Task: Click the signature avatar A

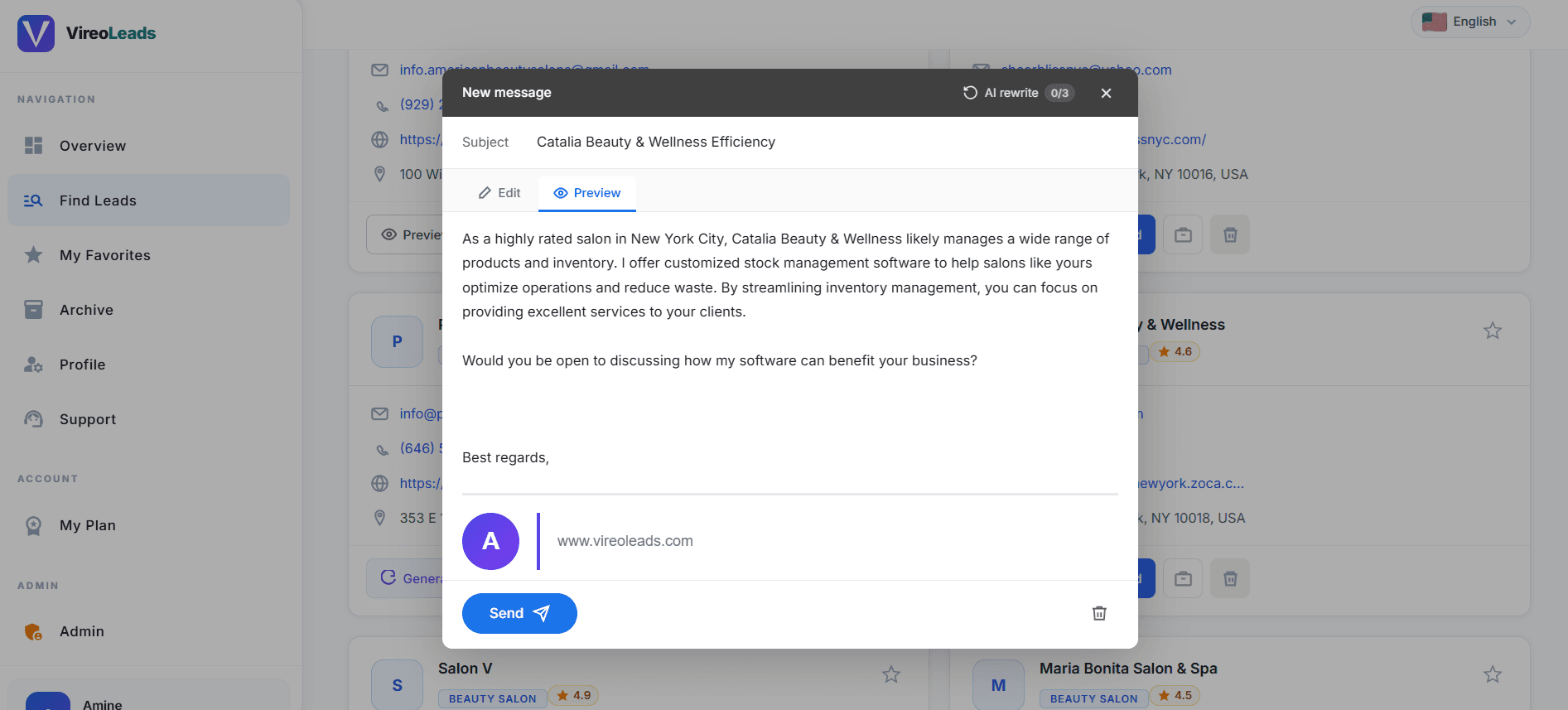Action: coord(490,541)
